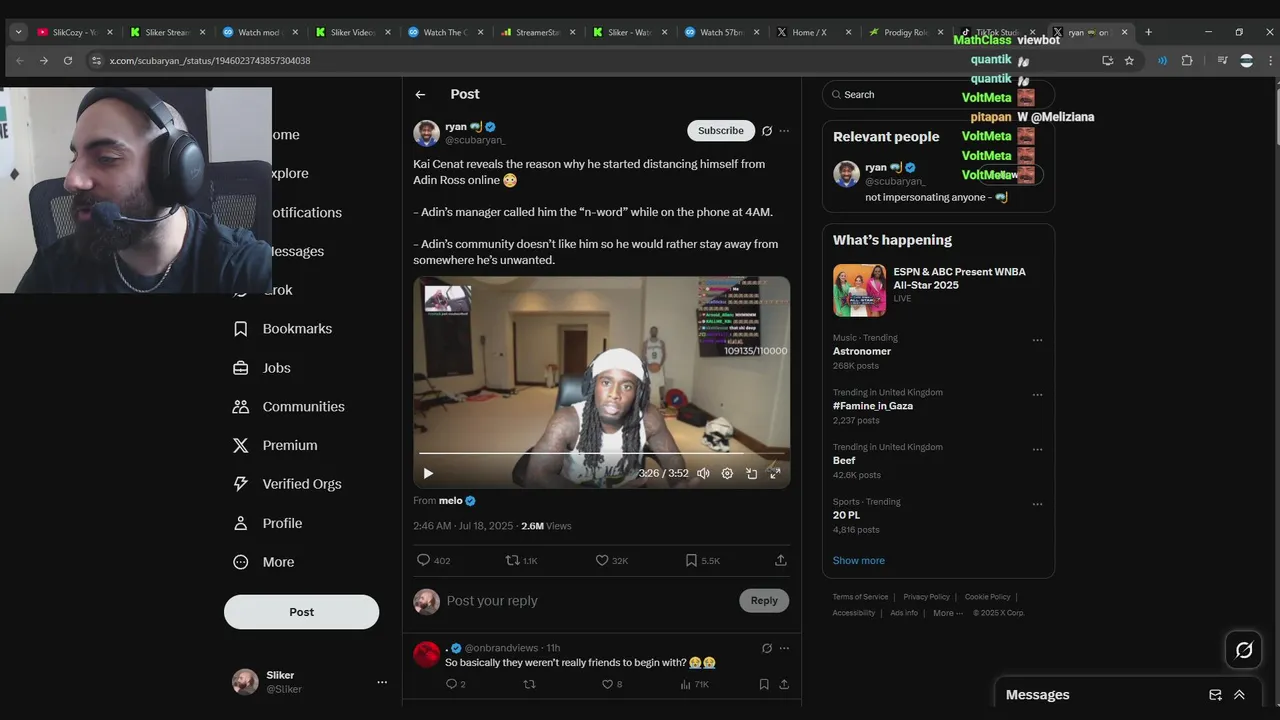
Task: Open more options for 20 PL trend
Action: pos(1037,504)
